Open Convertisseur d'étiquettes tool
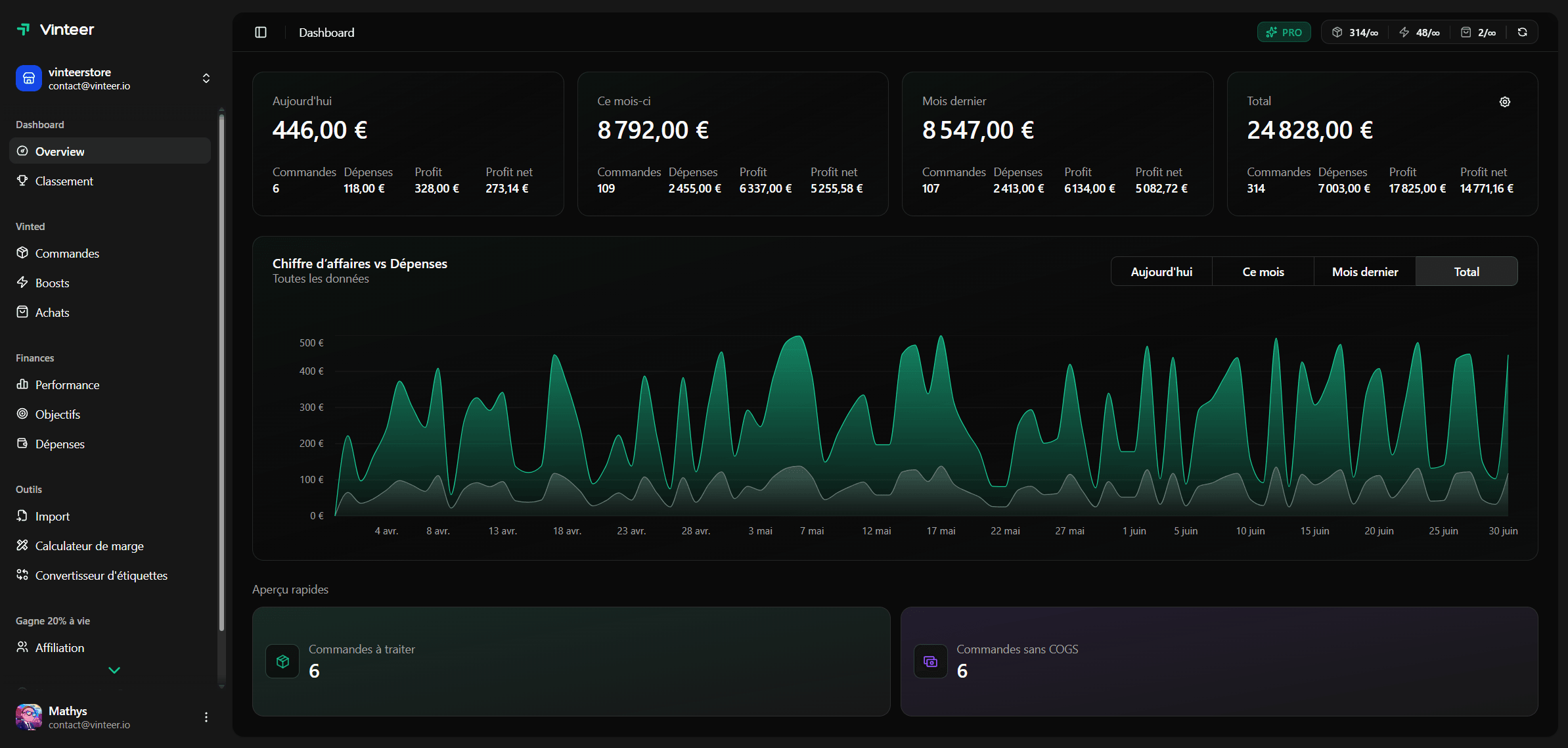Viewport: 1568px width, 748px height. tap(101, 575)
